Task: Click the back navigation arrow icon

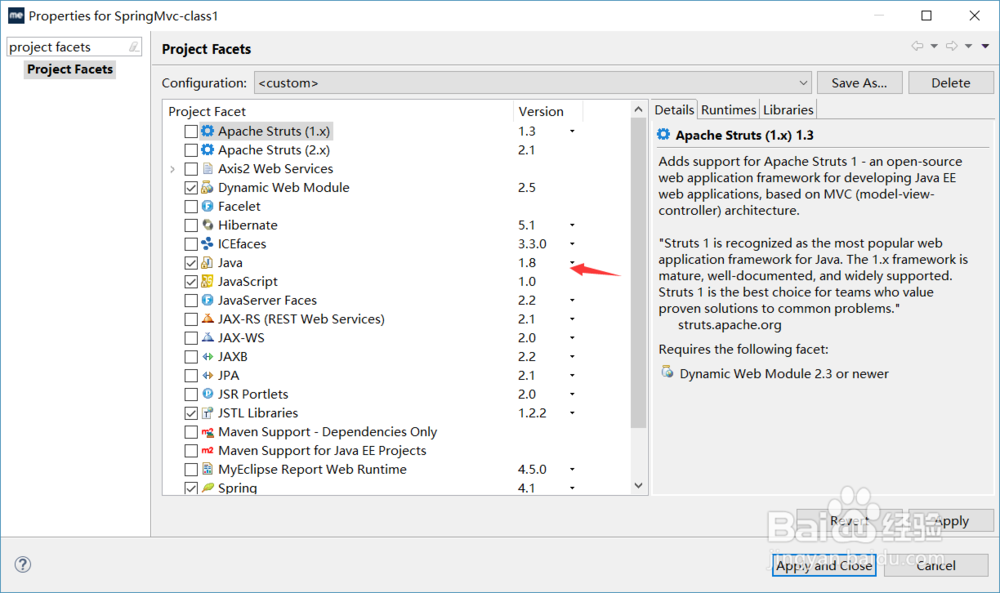Action: [917, 46]
